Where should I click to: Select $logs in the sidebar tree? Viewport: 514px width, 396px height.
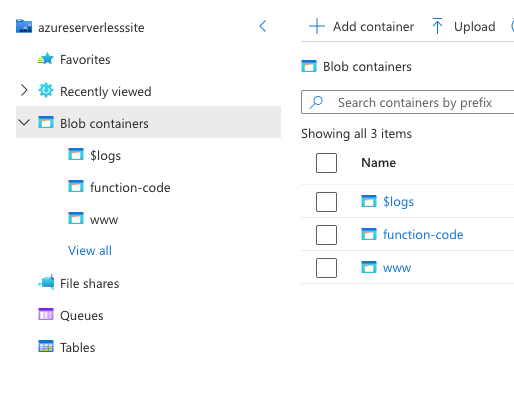pos(105,156)
